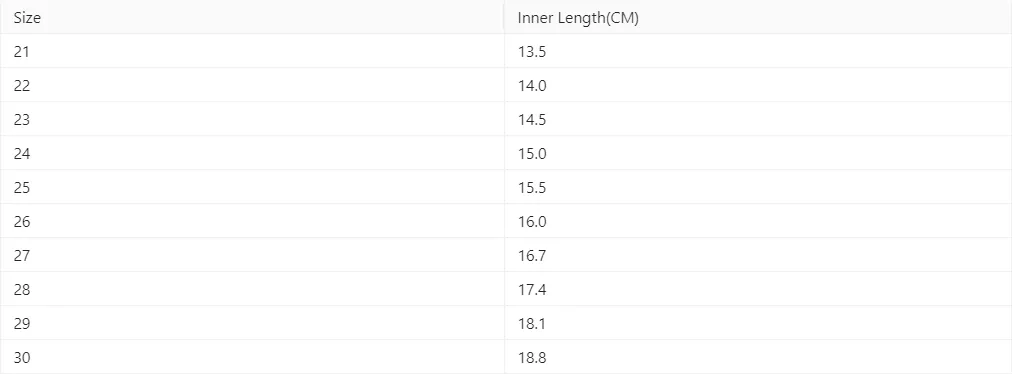Click the 13.5 inner length value
This screenshot has height=374, width=1012.
coord(532,52)
